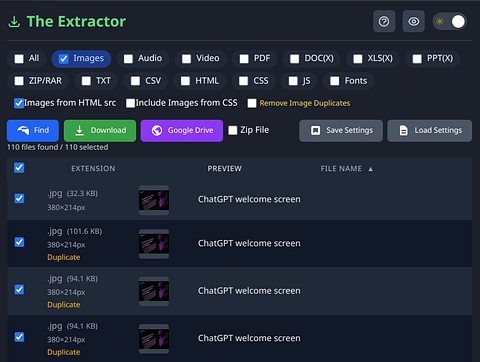
Task: Select the Video file type filter
Action: [x=201, y=59]
